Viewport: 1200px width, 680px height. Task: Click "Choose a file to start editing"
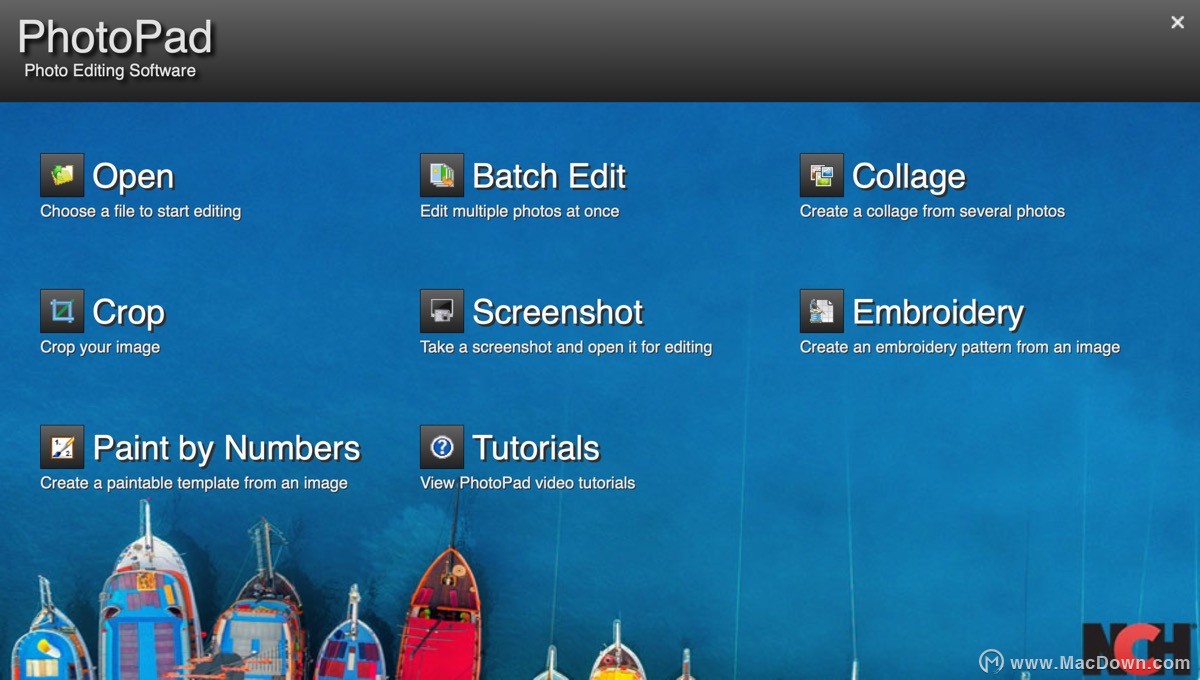(x=140, y=211)
